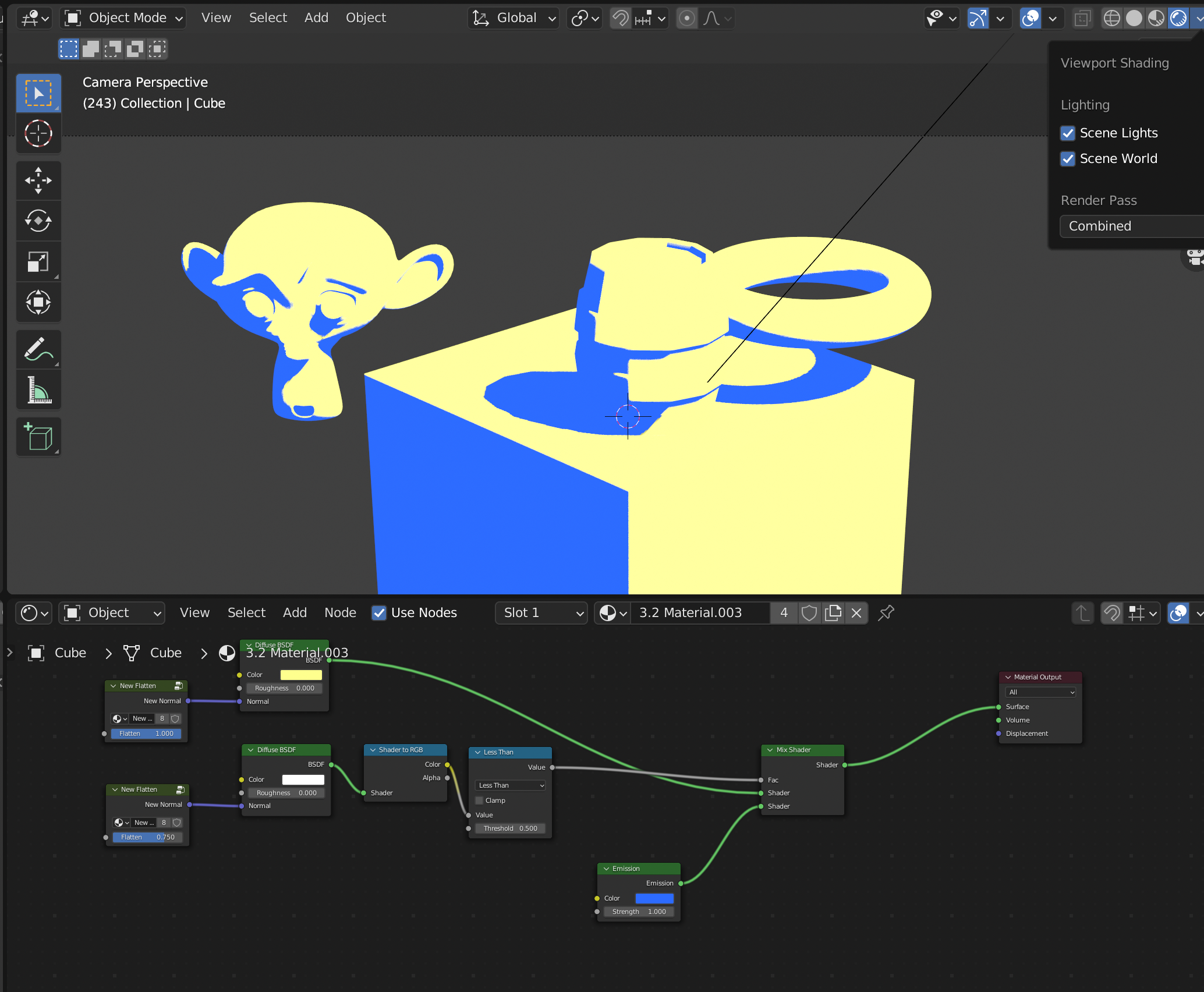
Task: Open Material Output All target dropdown
Action: click(x=1041, y=692)
